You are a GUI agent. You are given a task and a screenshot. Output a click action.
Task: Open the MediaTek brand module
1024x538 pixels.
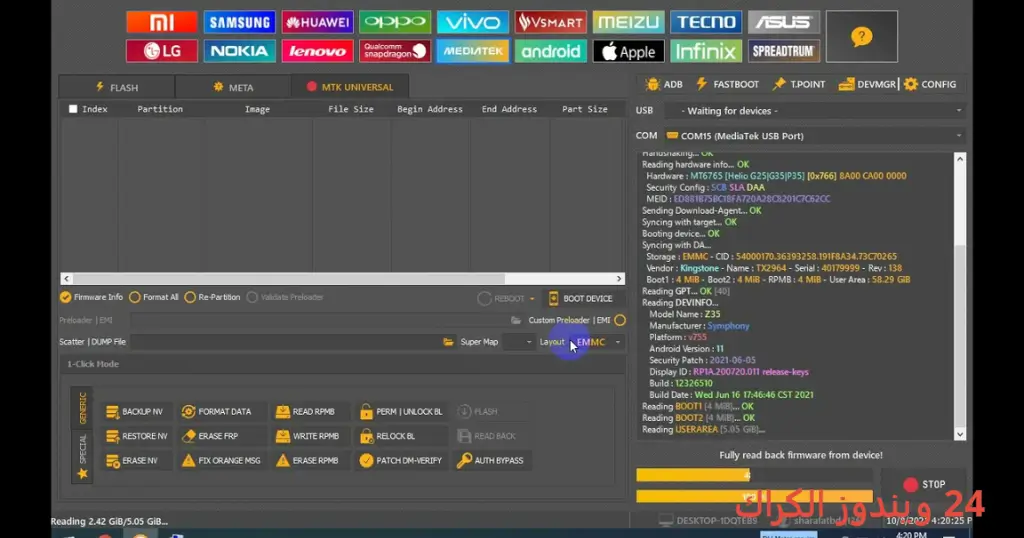pyautogui.click(x=472, y=51)
